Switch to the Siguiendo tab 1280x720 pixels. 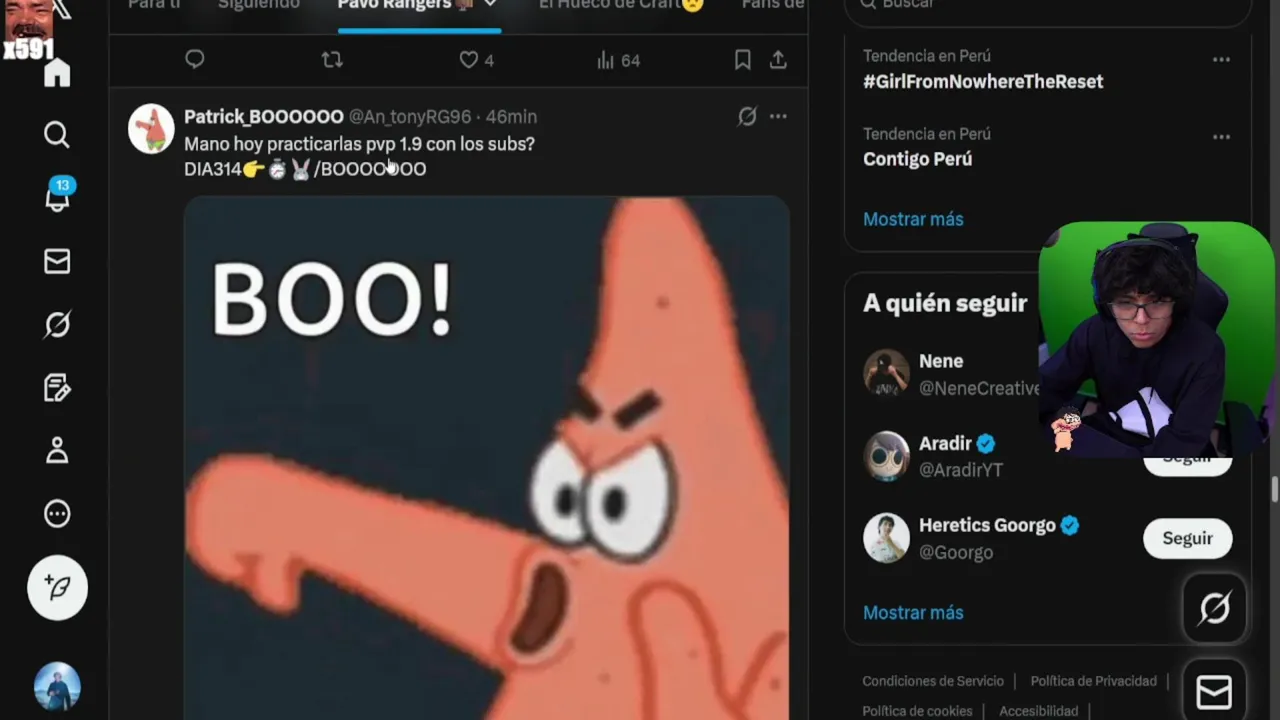point(258,5)
